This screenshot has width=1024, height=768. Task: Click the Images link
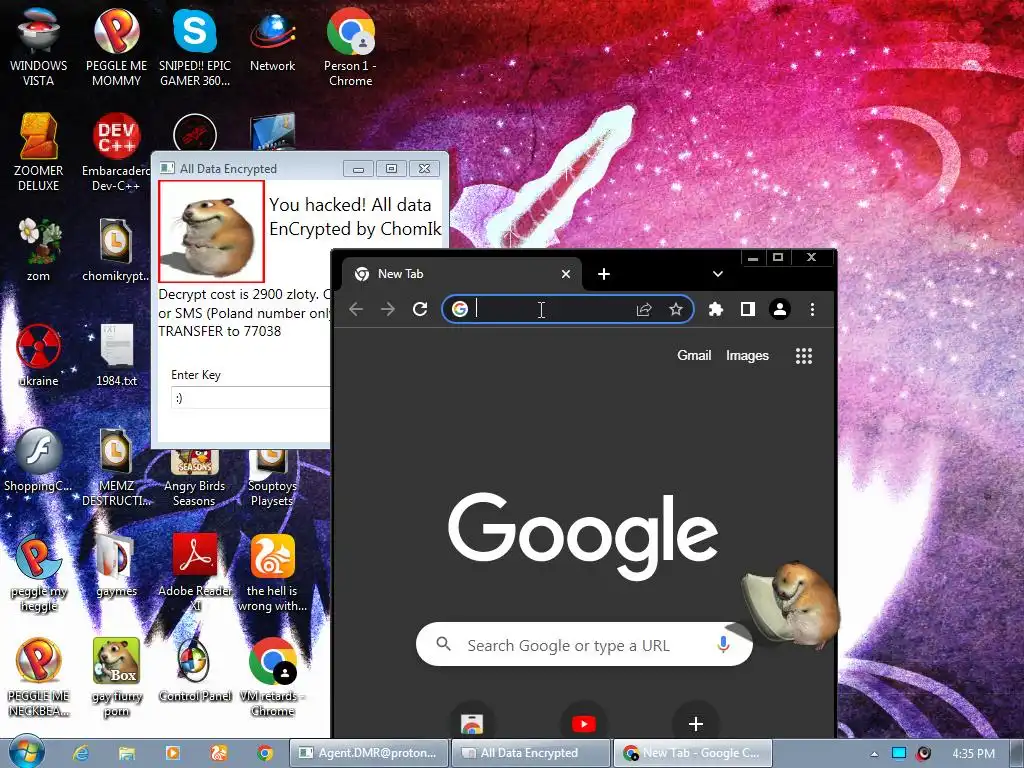747,355
